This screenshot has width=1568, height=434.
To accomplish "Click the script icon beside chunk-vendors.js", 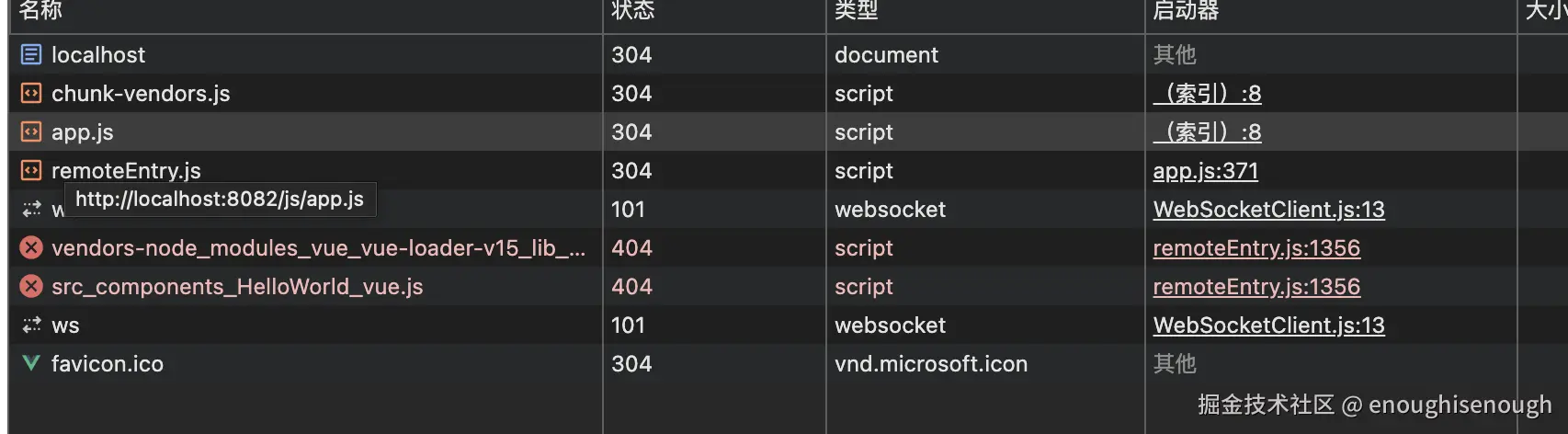I will click(30, 94).
